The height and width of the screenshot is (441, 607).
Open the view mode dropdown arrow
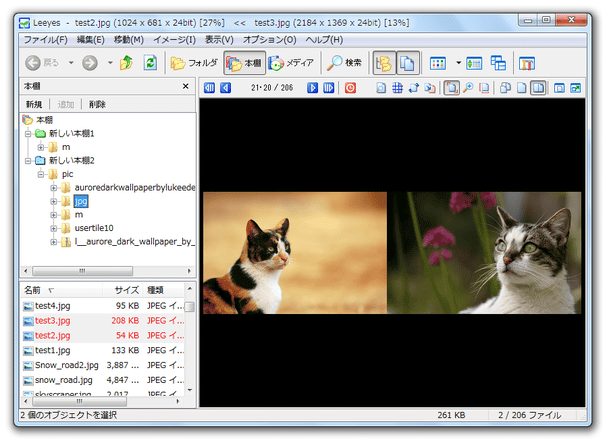coord(458,63)
